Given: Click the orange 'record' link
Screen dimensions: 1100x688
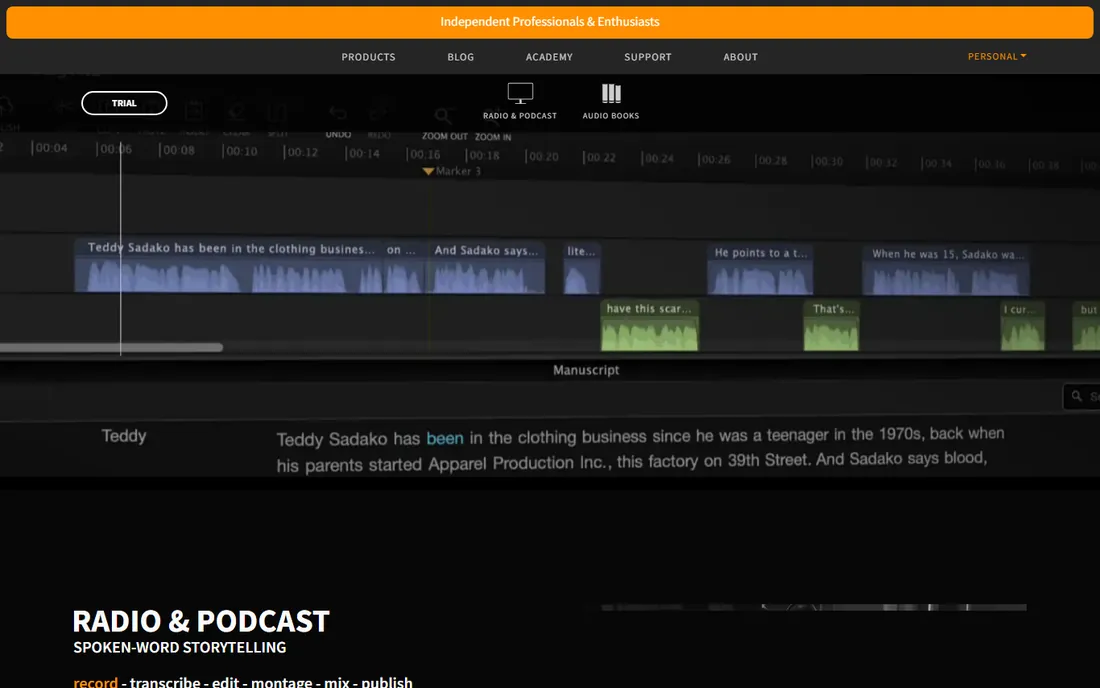Looking at the screenshot, I should click(95, 682).
